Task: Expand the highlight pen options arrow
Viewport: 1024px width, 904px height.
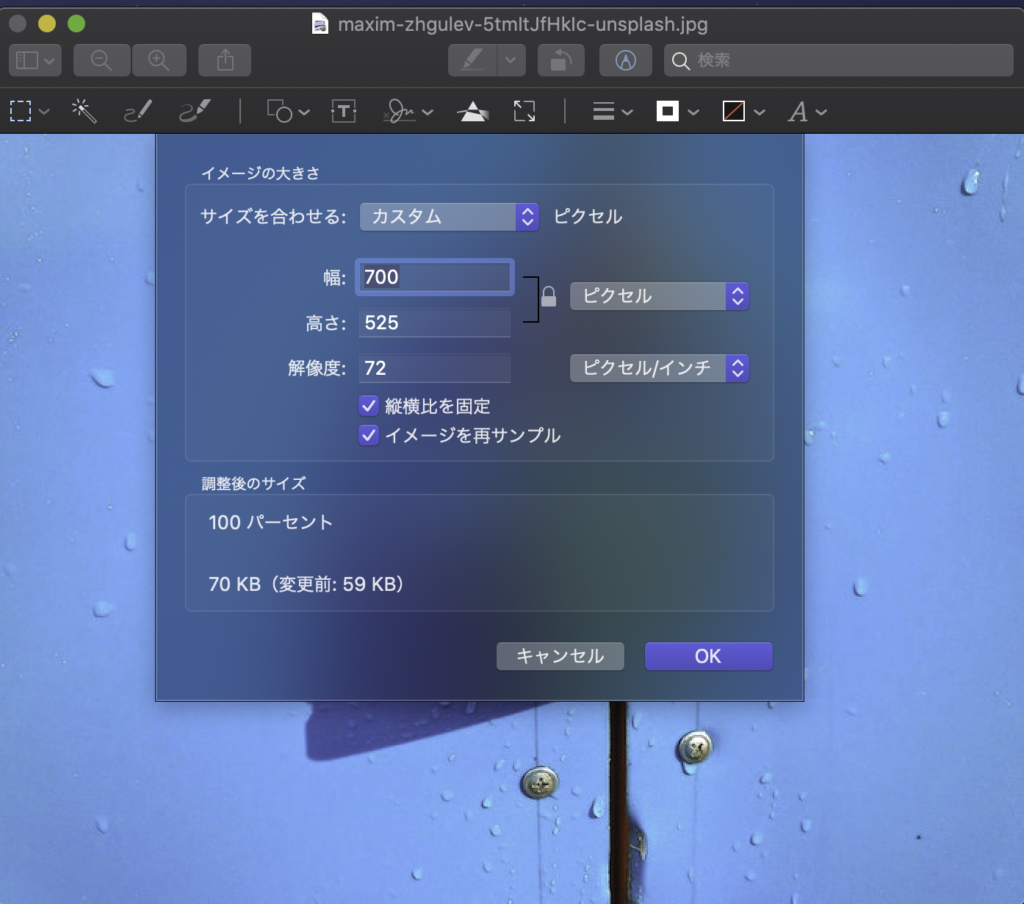Action: [x=511, y=60]
